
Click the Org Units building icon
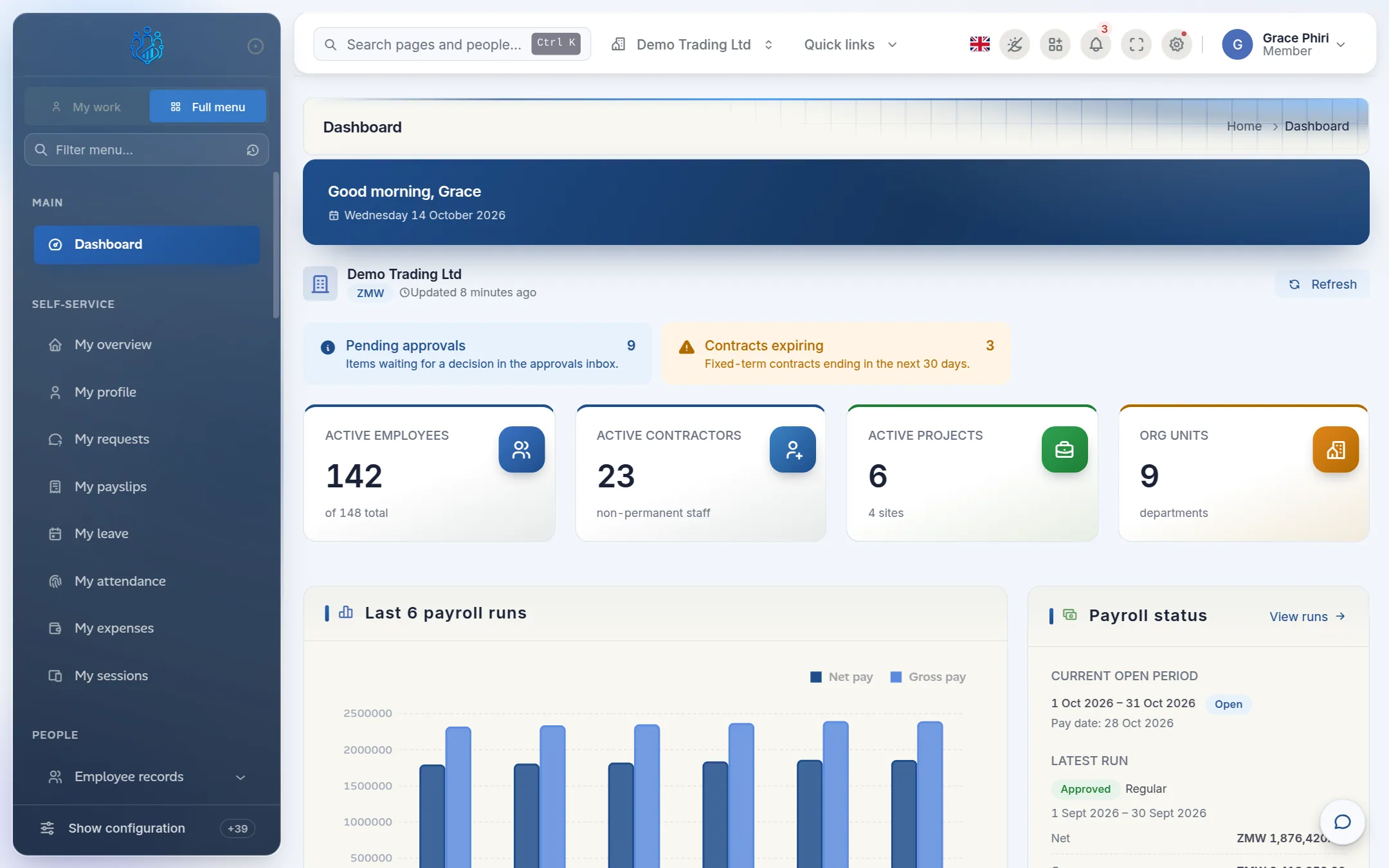coord(1336,449)
